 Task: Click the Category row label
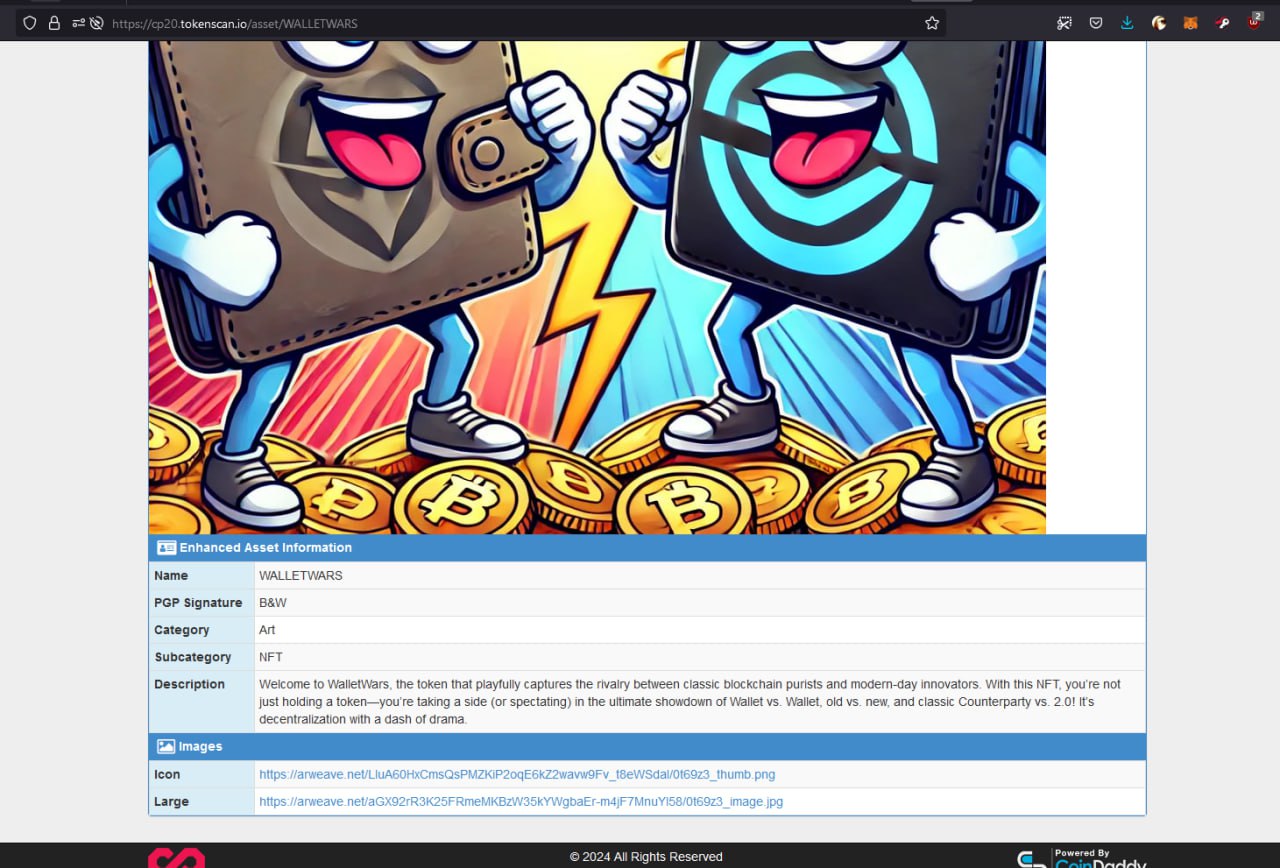[182, 630]
